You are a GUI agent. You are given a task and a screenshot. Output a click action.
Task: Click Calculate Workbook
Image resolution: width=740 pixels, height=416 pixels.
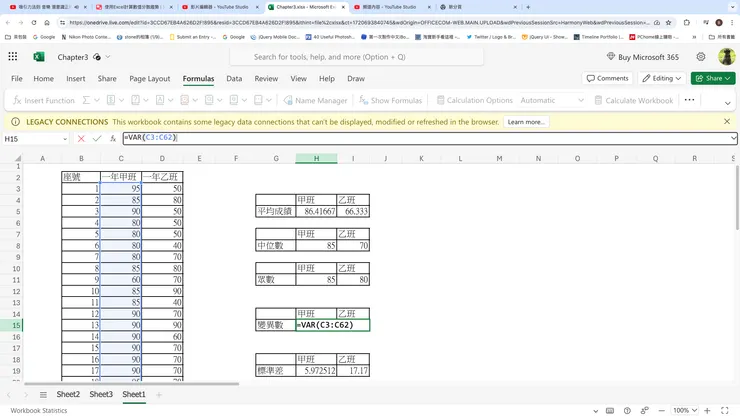click(634, 100)
